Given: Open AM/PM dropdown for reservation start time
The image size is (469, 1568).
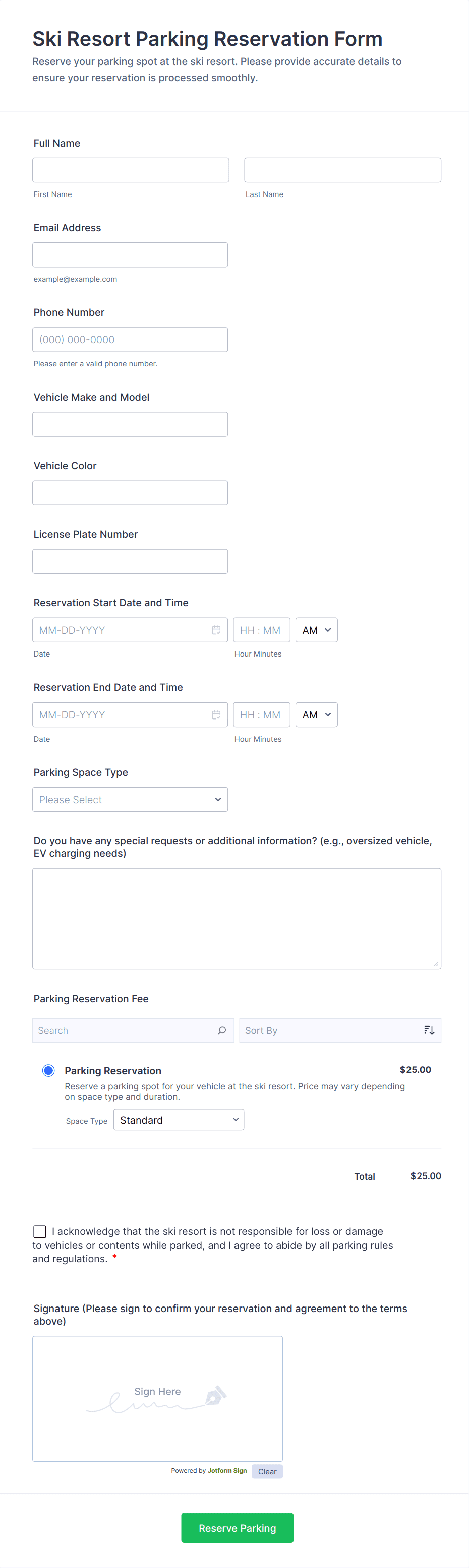Looking at the screenshot, I should click(316, 630).
